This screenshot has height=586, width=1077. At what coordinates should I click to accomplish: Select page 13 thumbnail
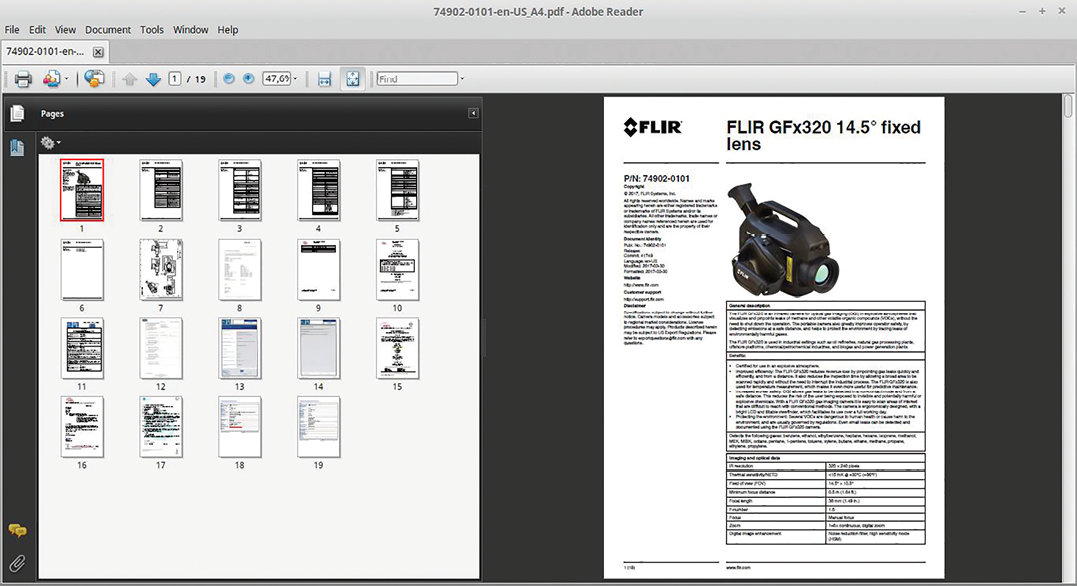tap(240, 348)
